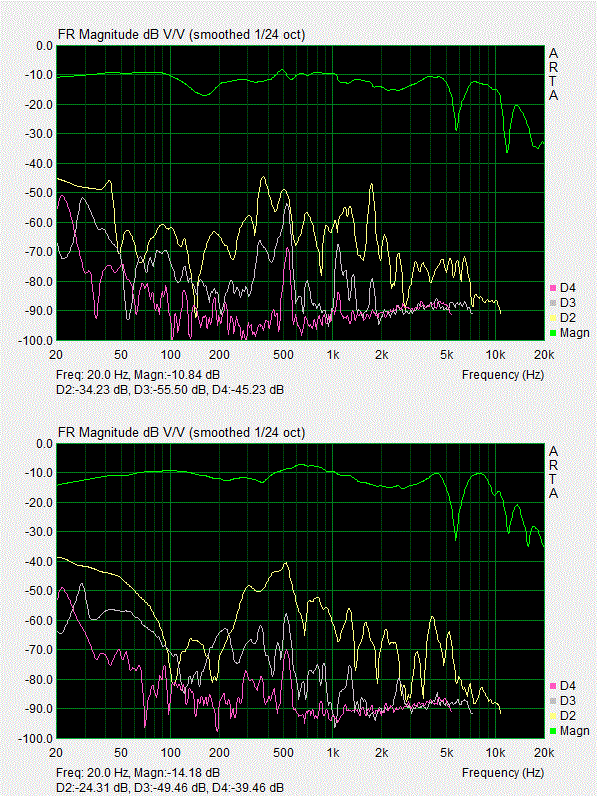This screenshot has width=597, height=796.
Task: Click the 'D2:-24.31 dB' distortion readout line
Action: pyautogui.click(x=170, y=788)
